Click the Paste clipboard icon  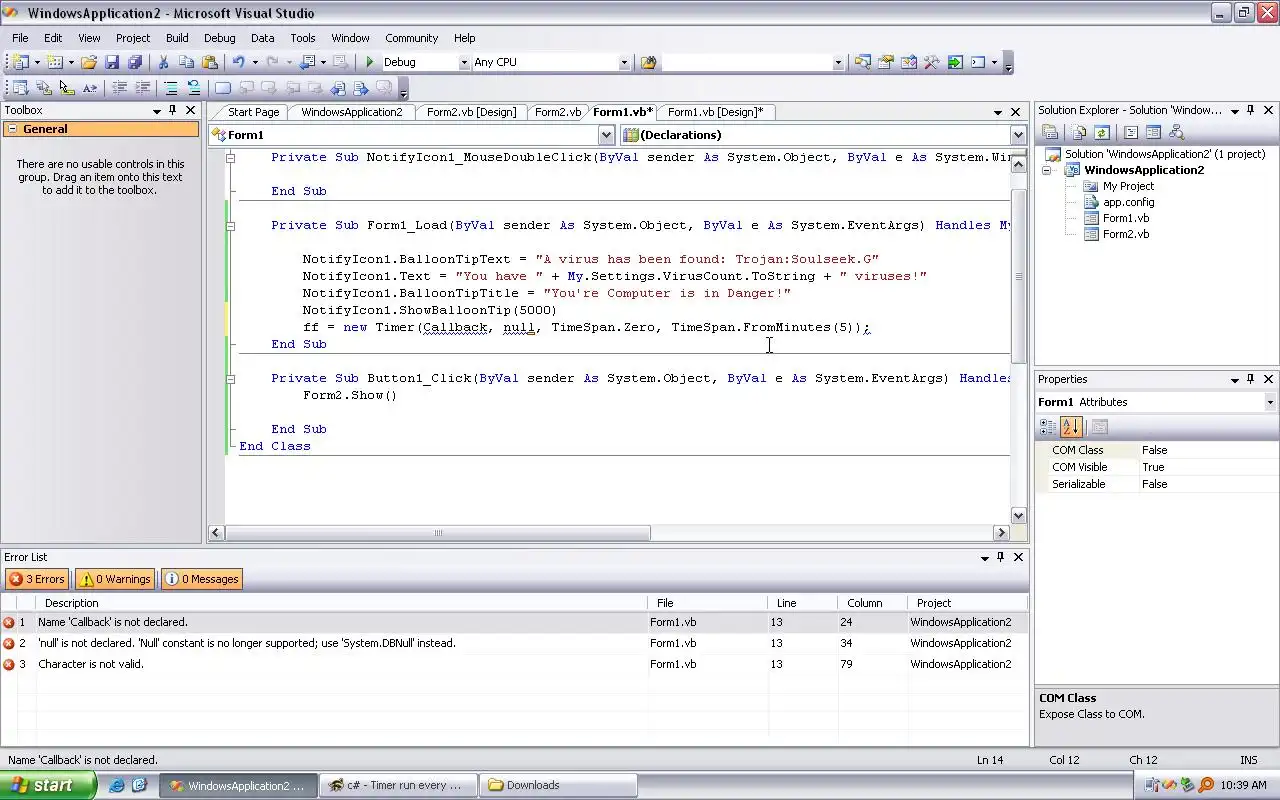pos(209,62)
